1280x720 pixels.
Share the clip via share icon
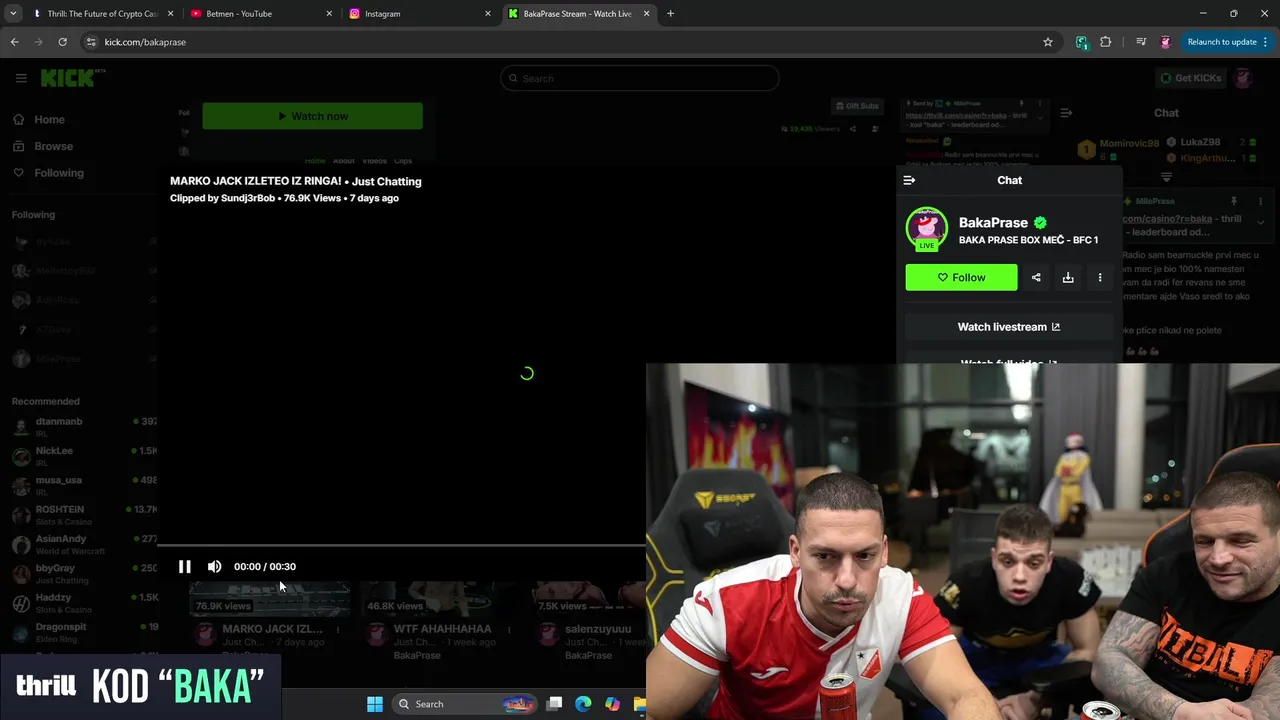tap(1036, 277)
